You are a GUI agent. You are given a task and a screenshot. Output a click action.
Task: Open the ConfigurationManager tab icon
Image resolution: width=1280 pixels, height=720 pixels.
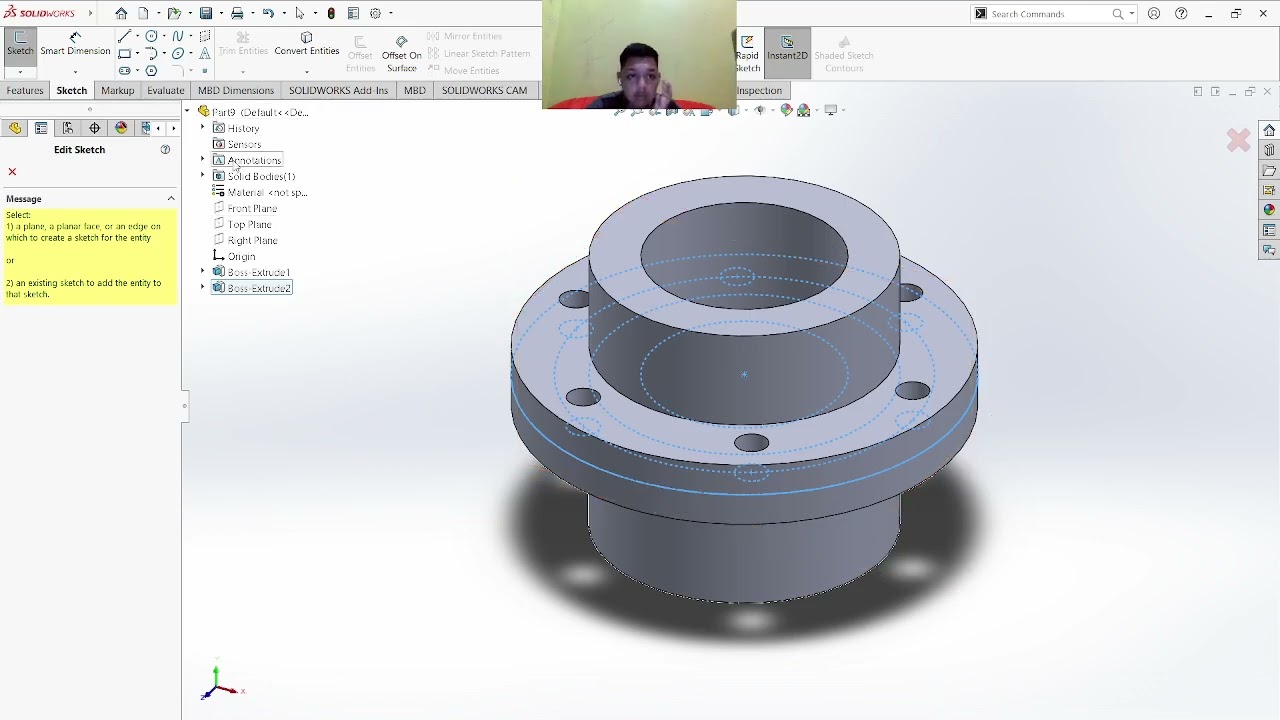click(68, 128)
